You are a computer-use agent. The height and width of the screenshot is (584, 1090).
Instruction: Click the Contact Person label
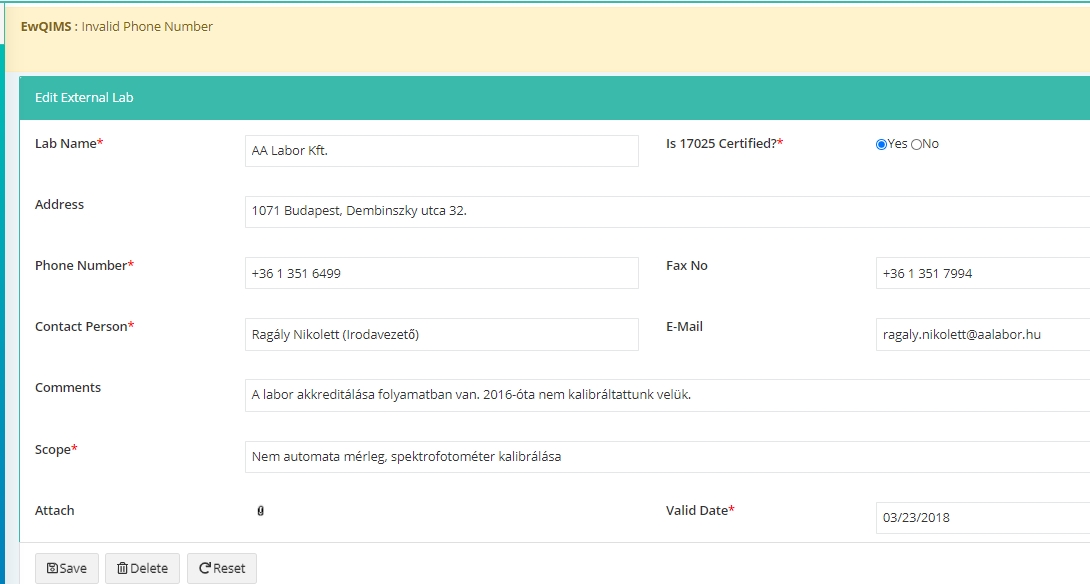pos(84,327)
